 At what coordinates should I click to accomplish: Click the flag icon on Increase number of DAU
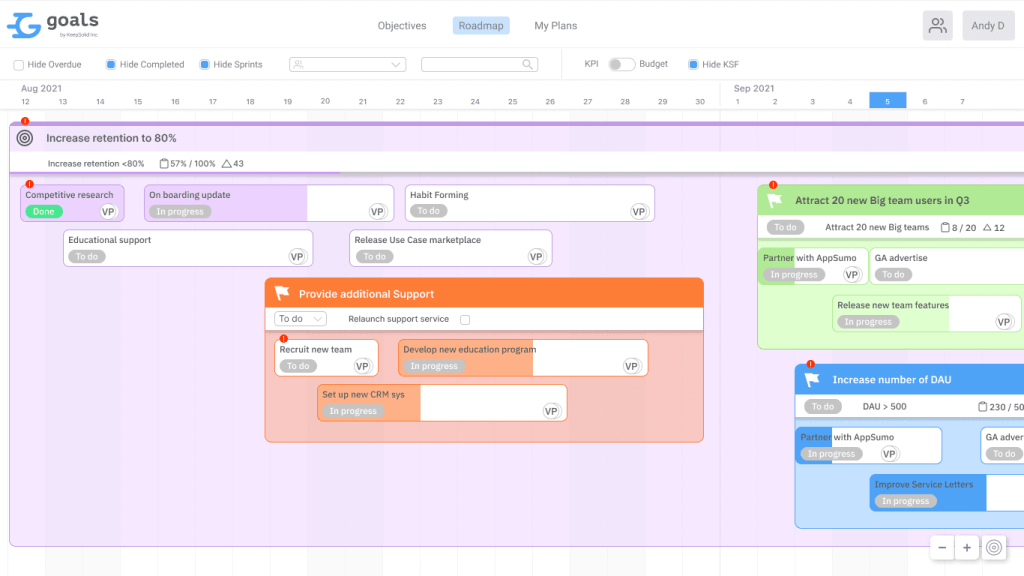point(812,379)
